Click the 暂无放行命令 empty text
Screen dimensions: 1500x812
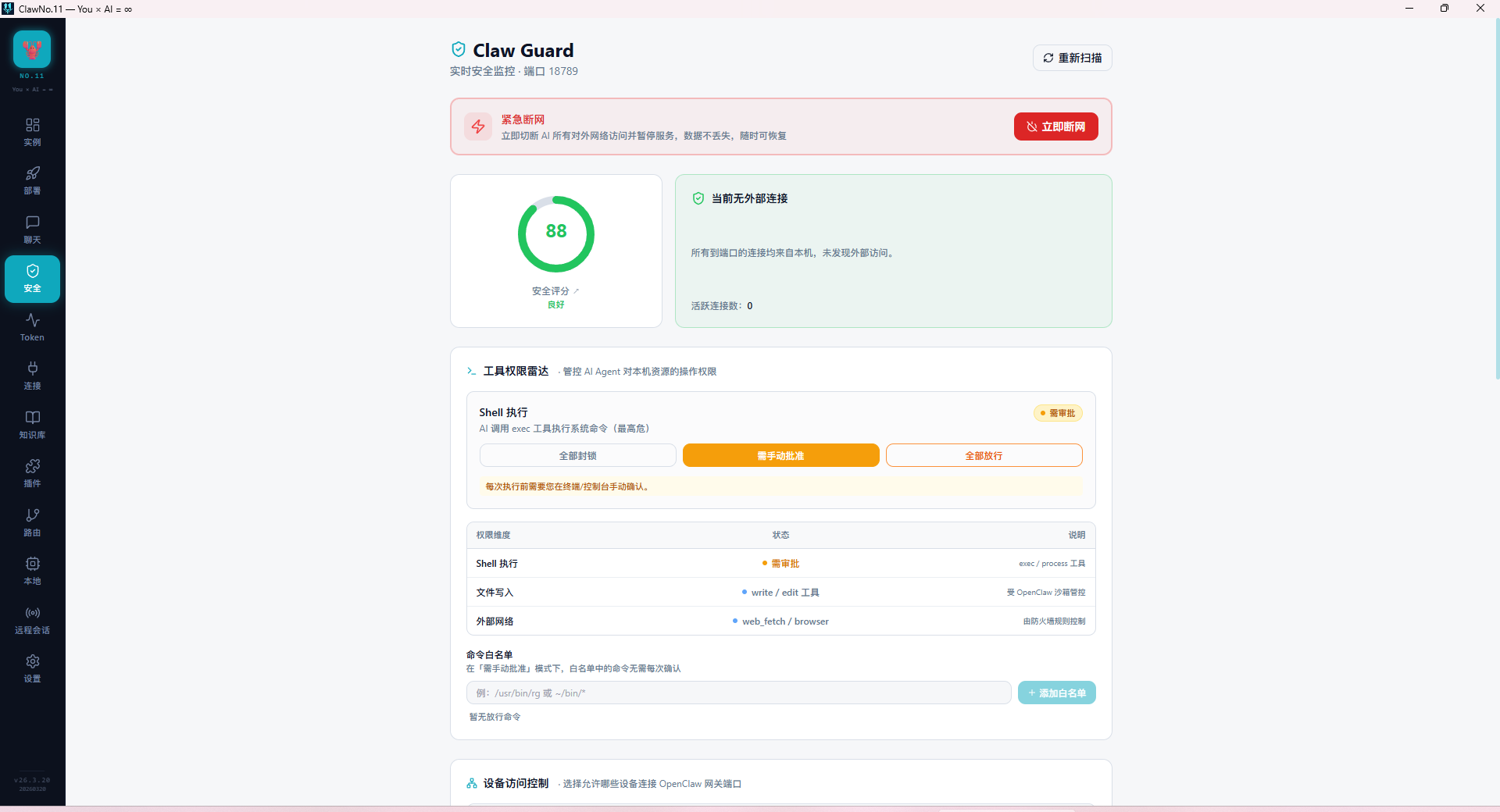[495, 716]
